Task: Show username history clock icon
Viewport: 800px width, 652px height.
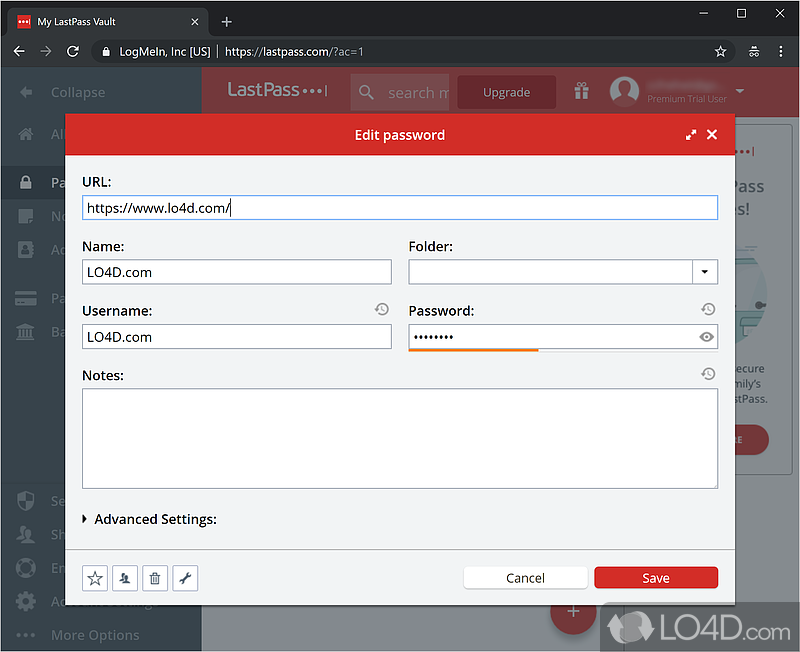Action: [x=381, y=310]
